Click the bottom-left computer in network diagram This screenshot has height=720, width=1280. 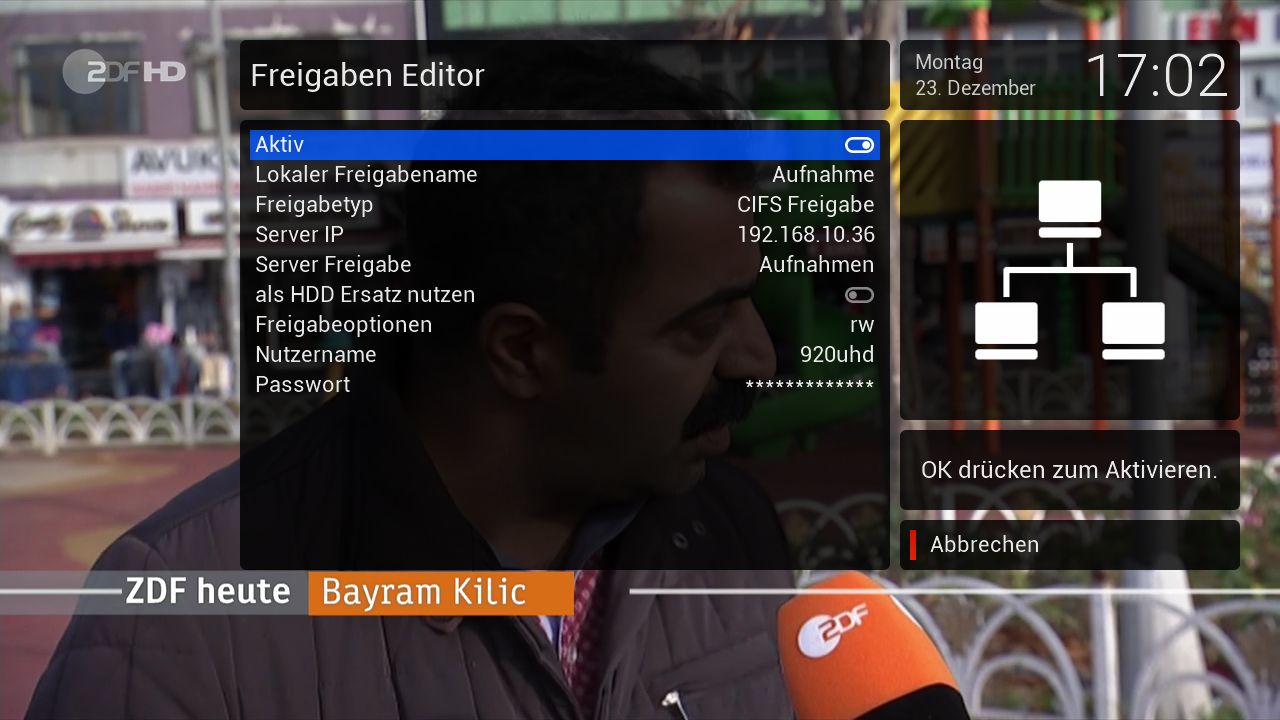coord(1006,330)
